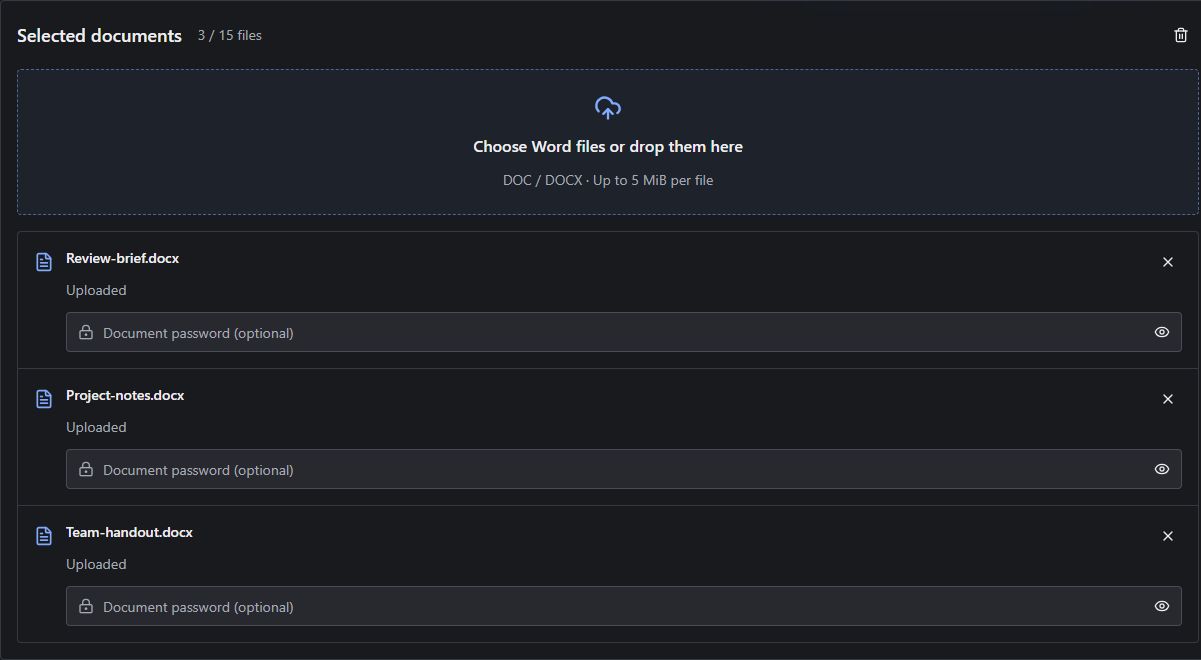Toggle password visibility for Project-notes.docx

(x=1161, y=469)
